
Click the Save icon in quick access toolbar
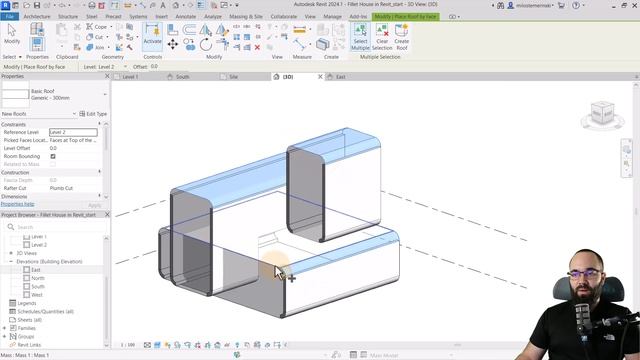pyautogui.click(x=37, y=5)
